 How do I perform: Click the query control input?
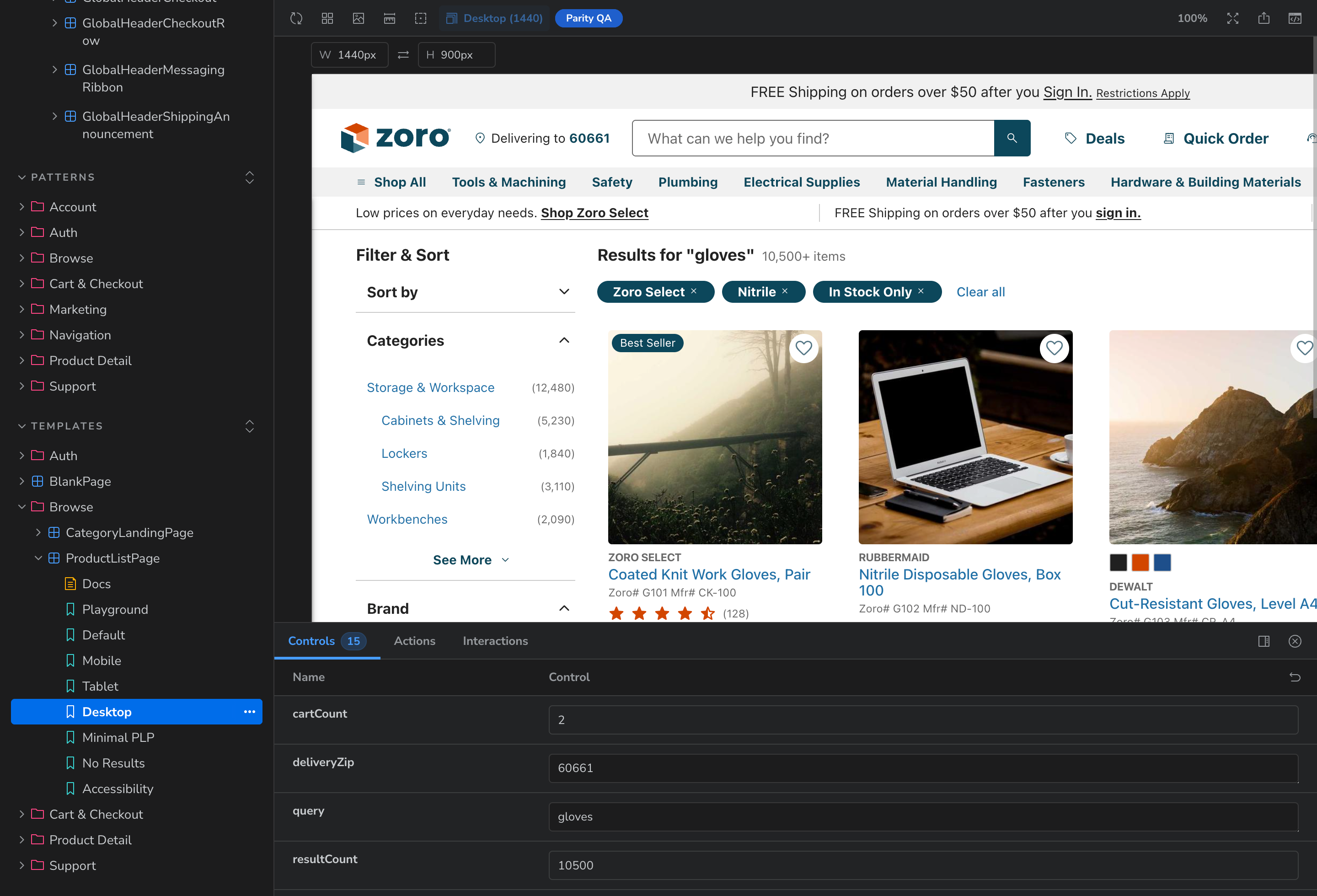click(923, 817)
